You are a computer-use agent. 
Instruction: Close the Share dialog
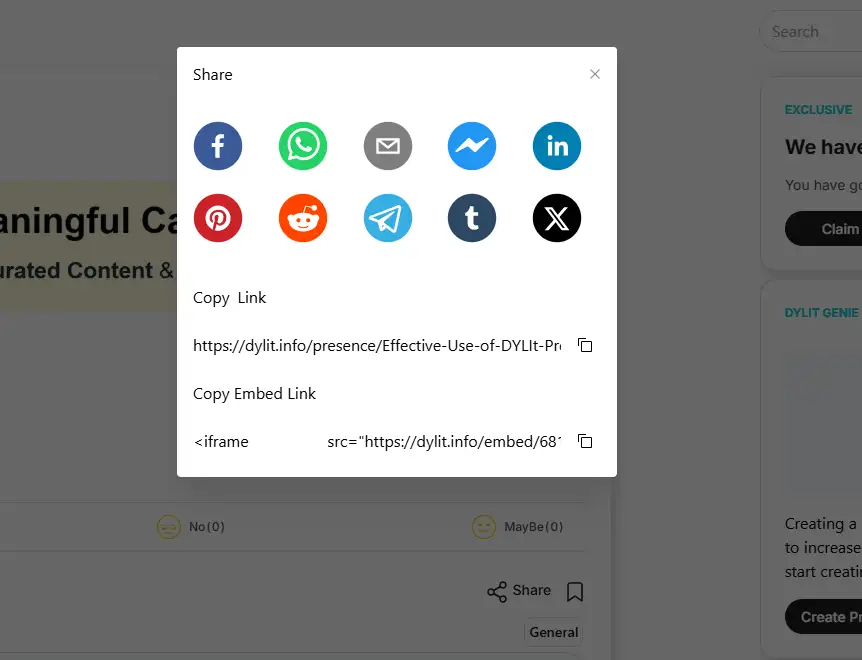595,74
